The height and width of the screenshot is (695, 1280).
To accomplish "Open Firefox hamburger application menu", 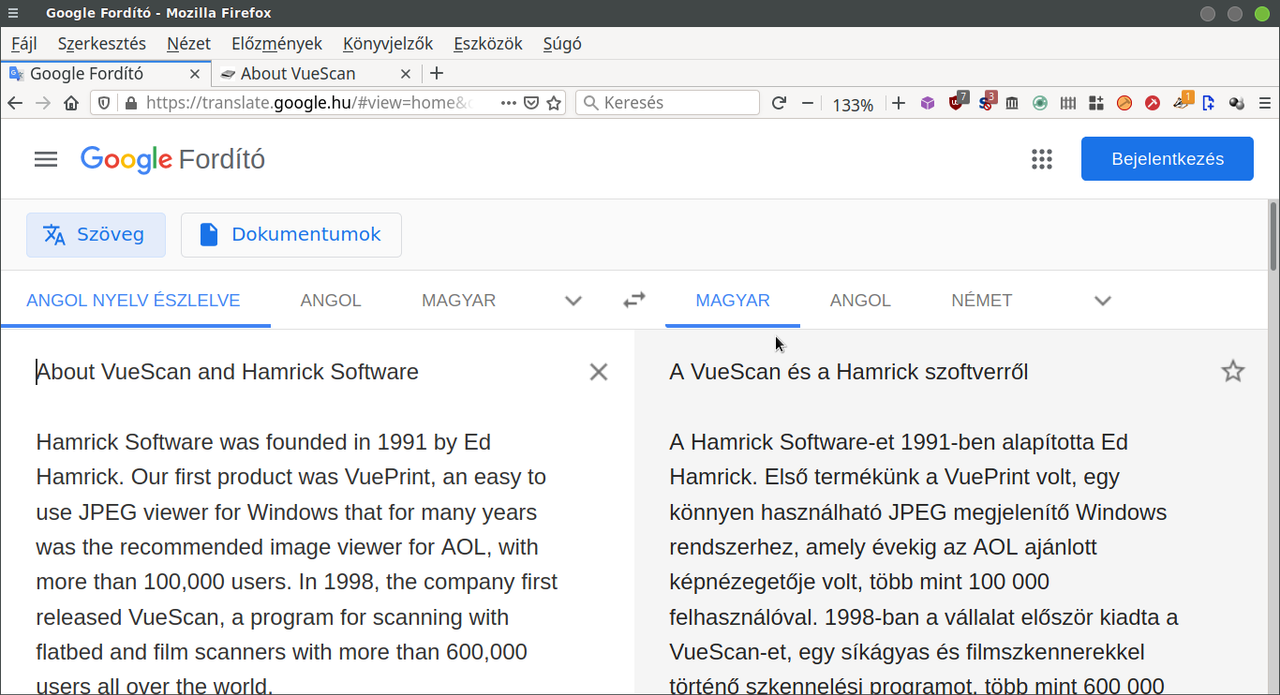I will coord(1264,103).
